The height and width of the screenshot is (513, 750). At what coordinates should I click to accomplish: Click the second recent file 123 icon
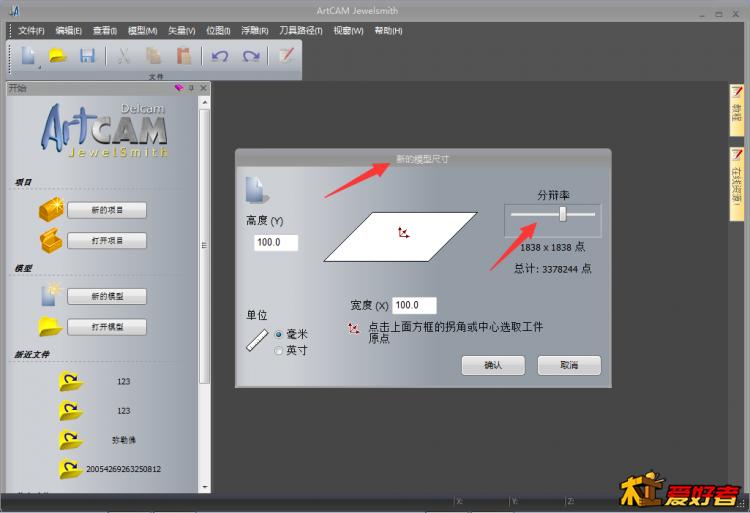pos(71,410)
